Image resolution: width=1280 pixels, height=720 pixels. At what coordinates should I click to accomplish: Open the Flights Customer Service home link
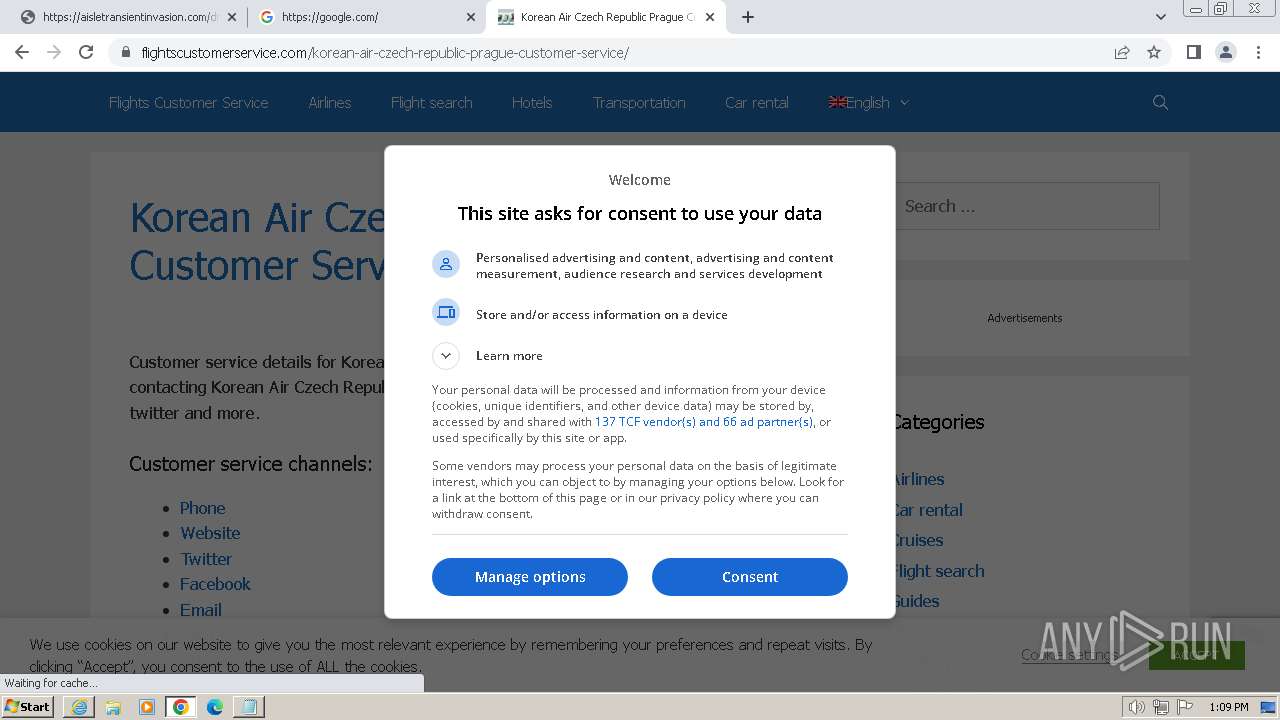coord(188,102)
